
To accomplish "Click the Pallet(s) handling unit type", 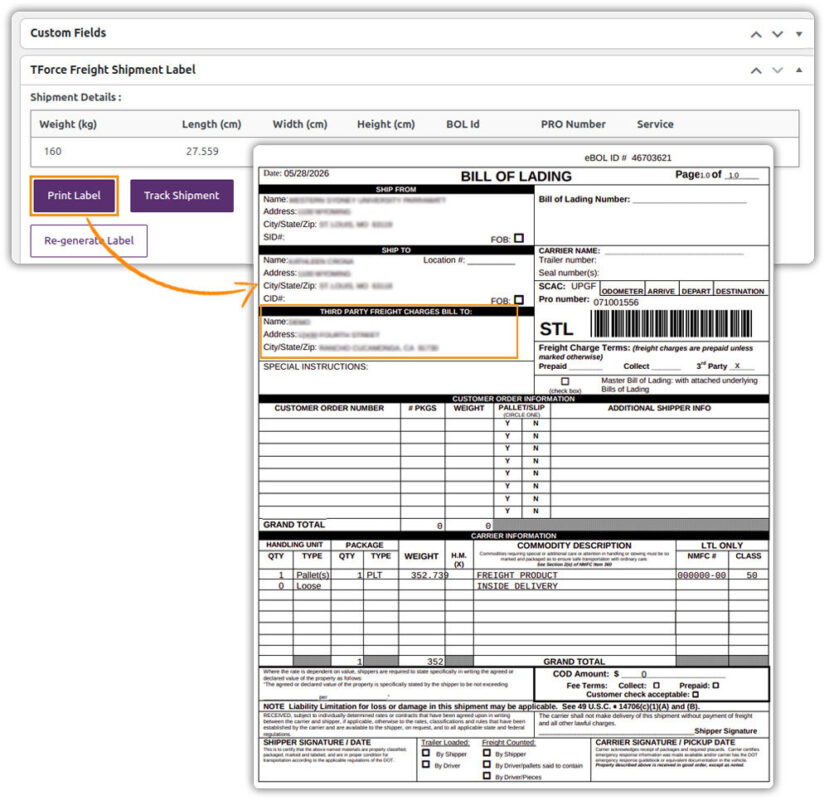I will pyautogui.click(x=312, y=575).
